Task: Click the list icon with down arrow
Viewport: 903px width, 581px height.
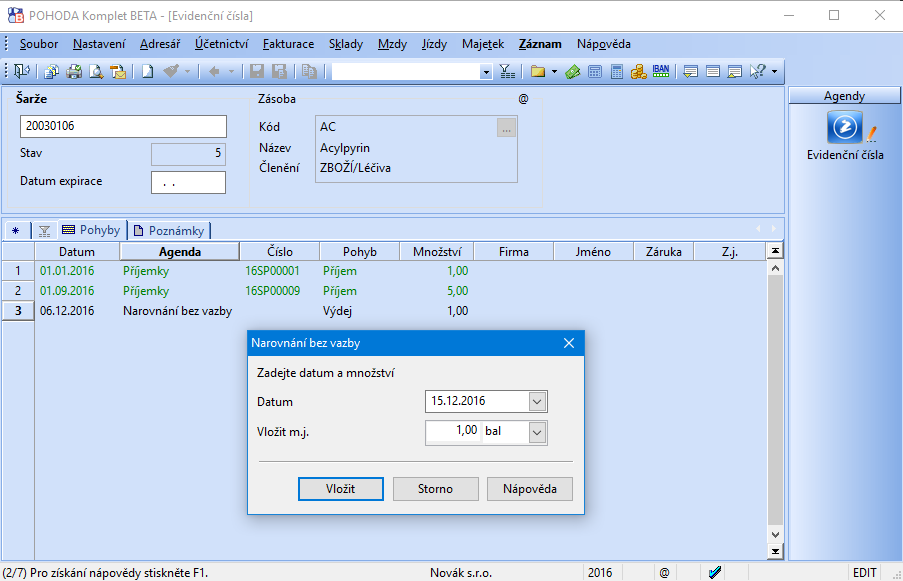Action: 690,71
